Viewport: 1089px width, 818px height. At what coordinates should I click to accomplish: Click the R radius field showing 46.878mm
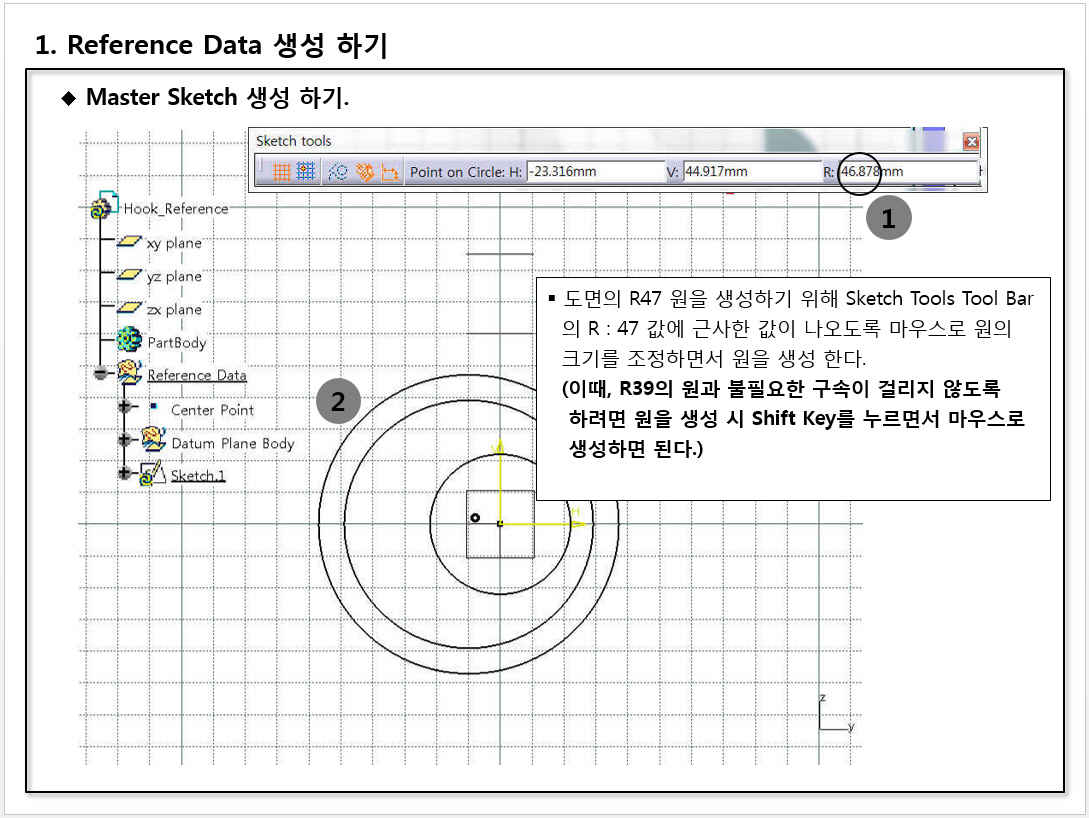[905, 172]
